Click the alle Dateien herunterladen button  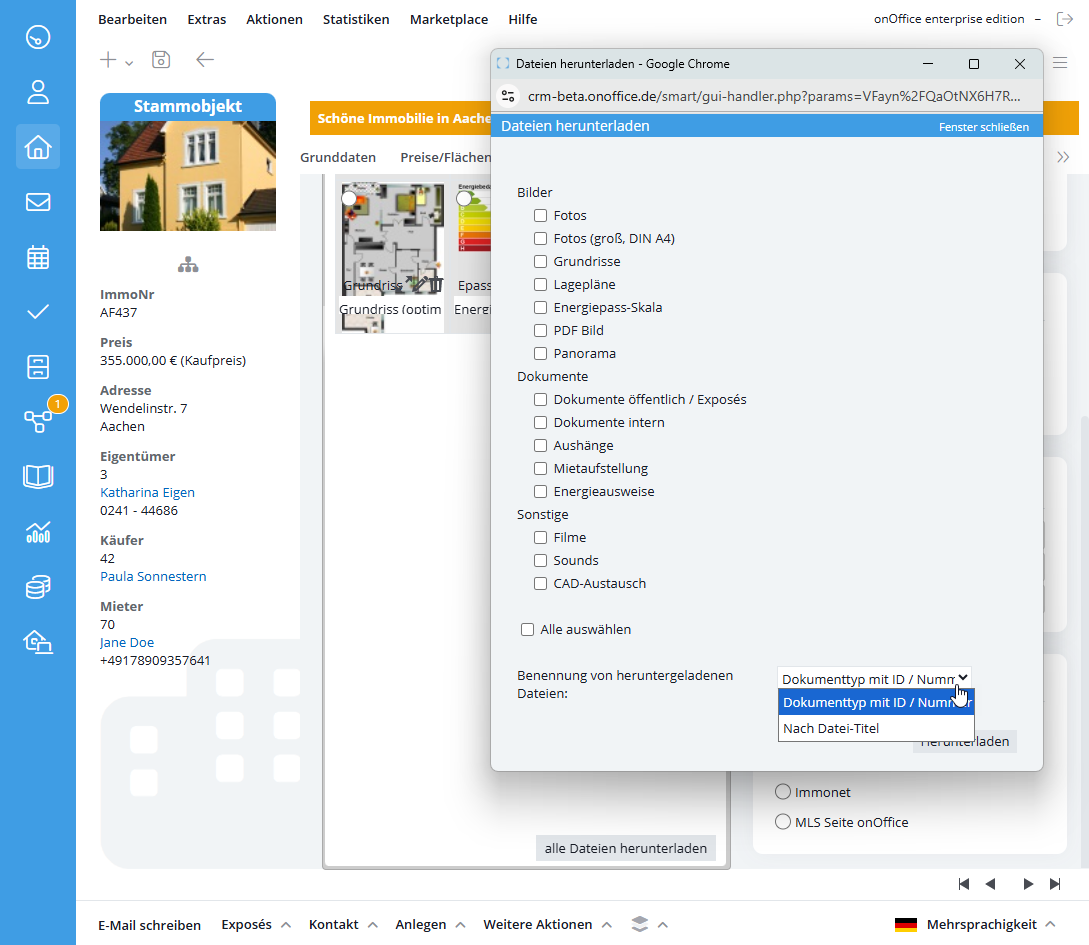click(625, 848)
